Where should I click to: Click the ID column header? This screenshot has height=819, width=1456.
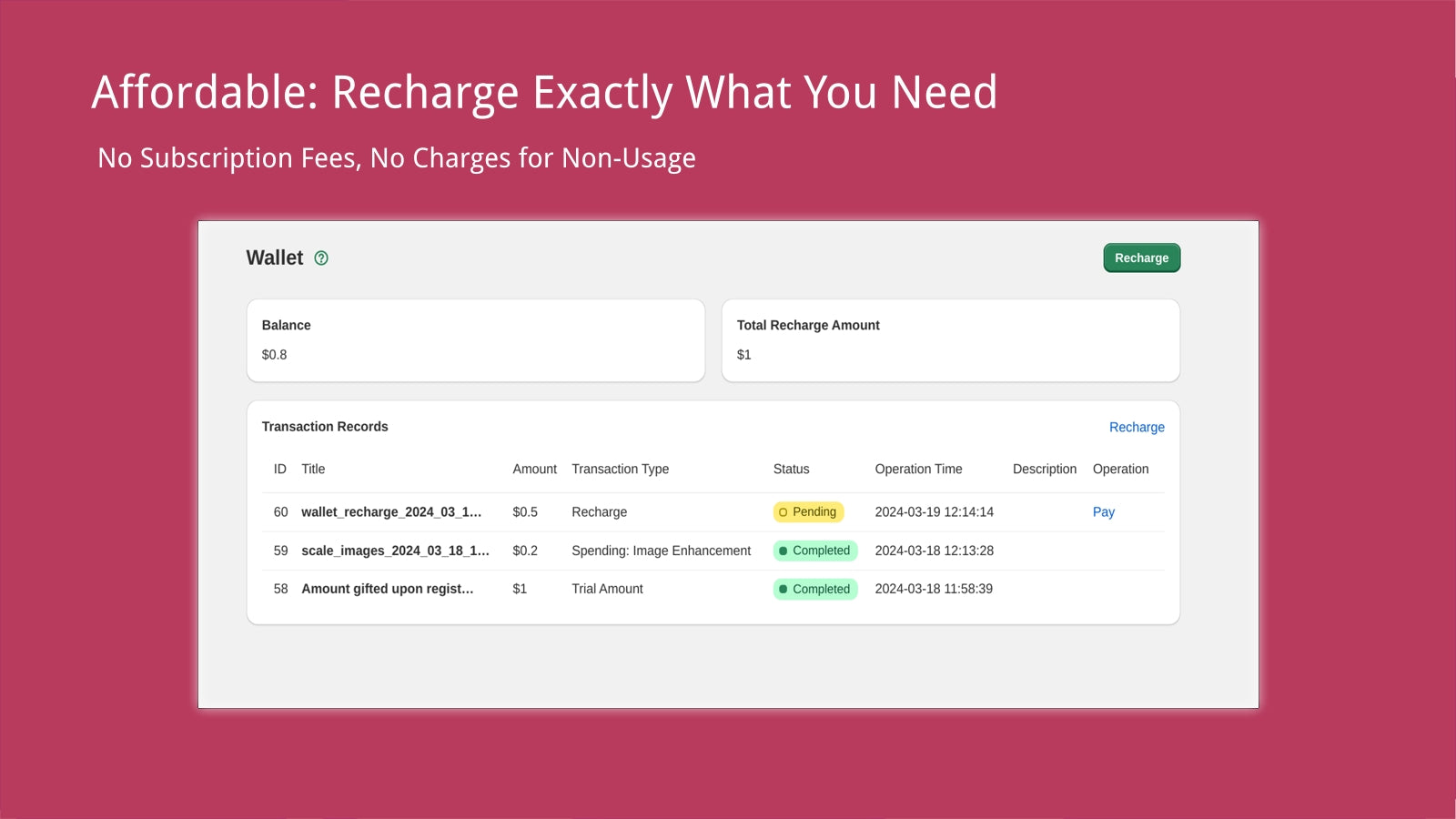[280, 470]
